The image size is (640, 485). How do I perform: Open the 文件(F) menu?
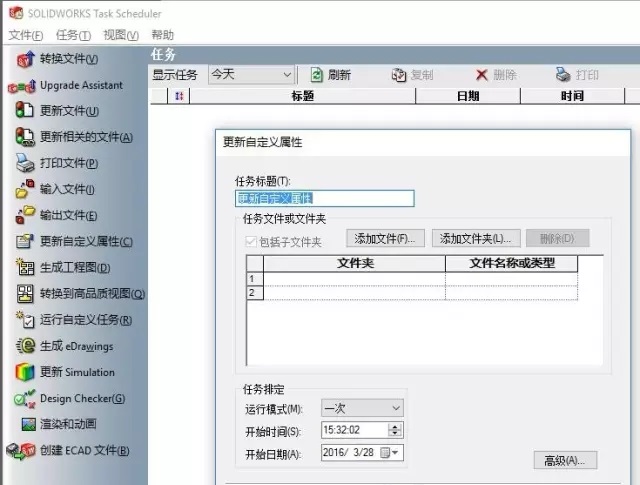tap(26, 35)
